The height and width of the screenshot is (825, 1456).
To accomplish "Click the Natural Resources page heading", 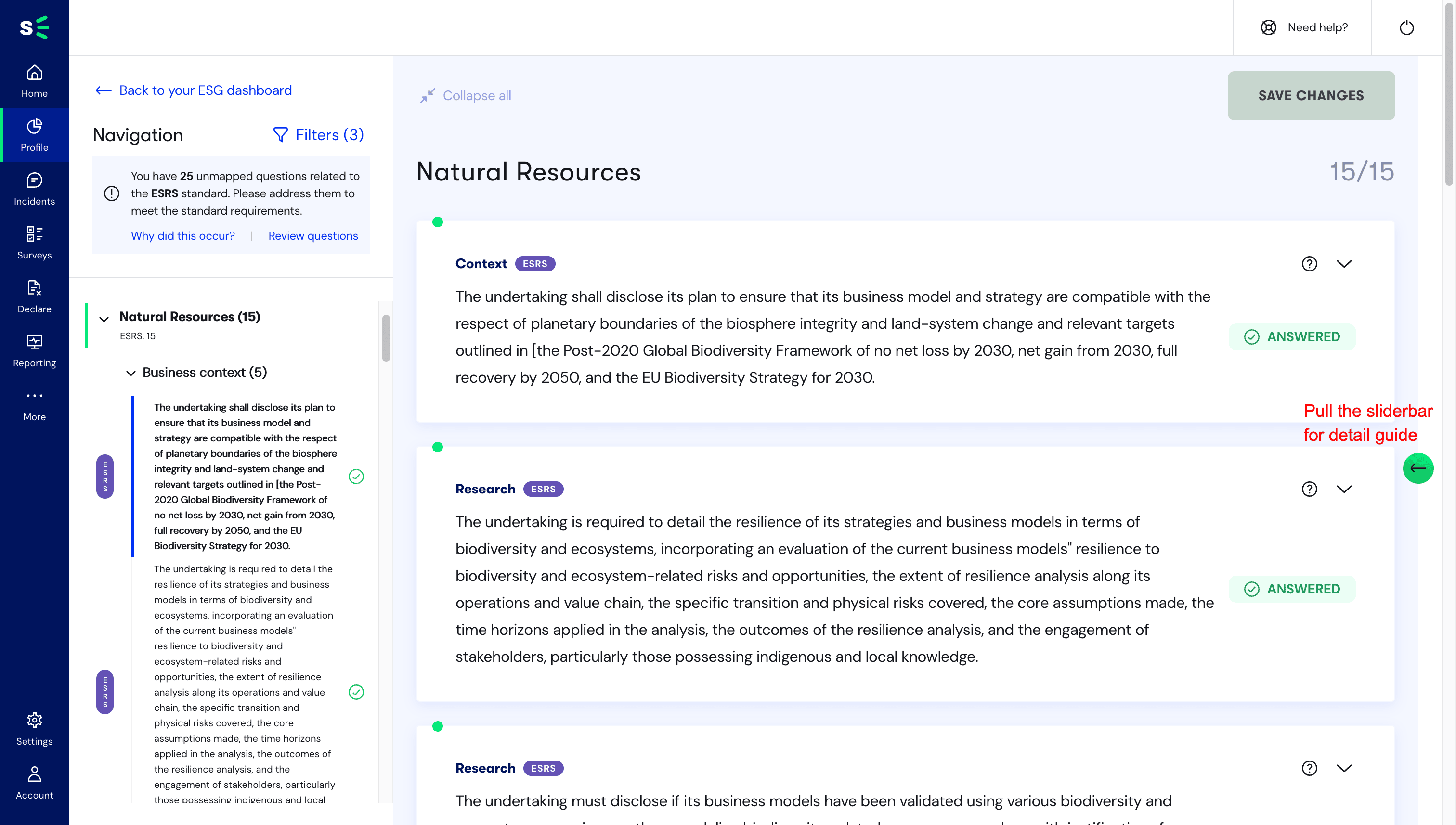I will tap(528, 172).
